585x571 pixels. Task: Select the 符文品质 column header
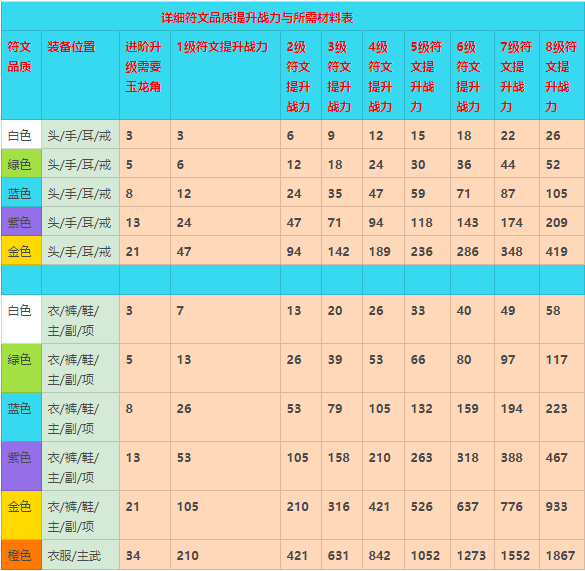click(x=21, y=75)
